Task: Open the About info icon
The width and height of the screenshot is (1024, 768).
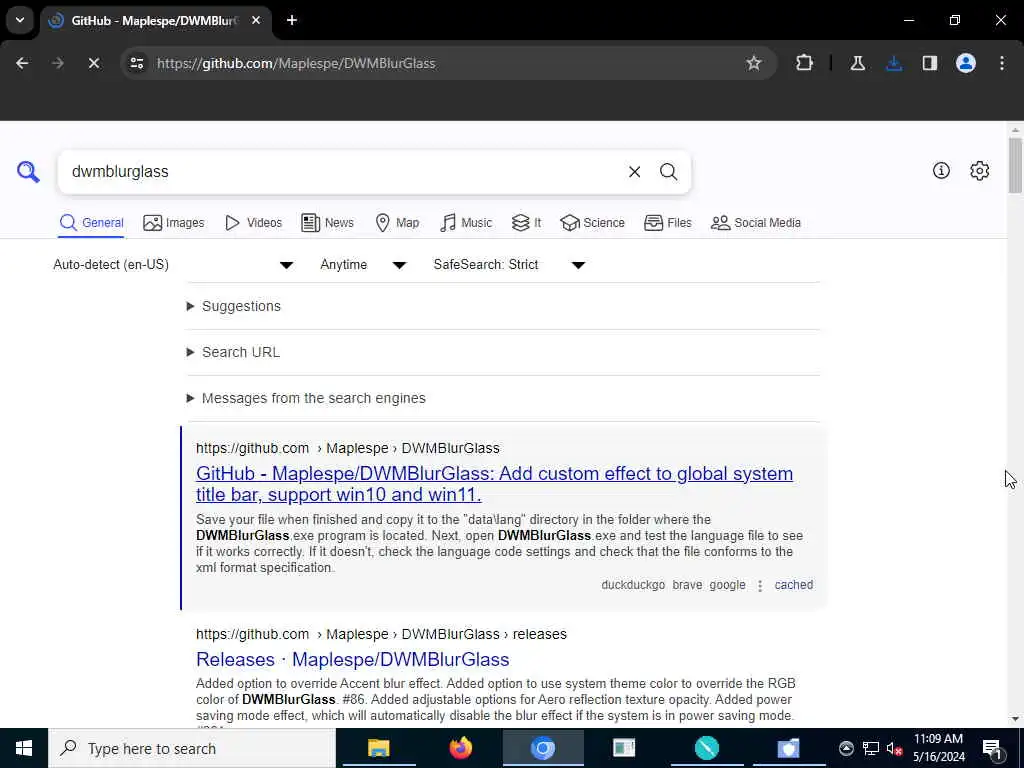Action: tap(941, 170)
